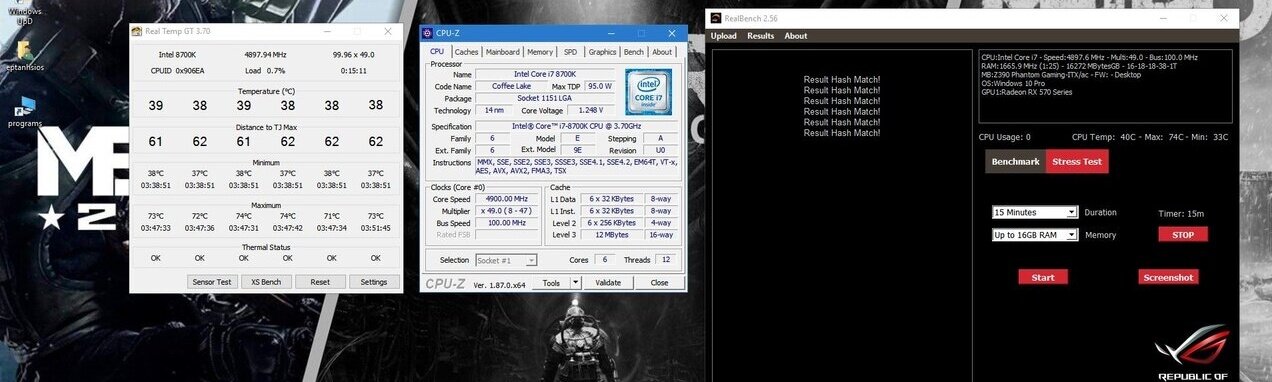Image resolution: width=1272 pixels, height=382 pixels.
Task: Open the Graphics tab in CPU-Z
Action: 602,52
